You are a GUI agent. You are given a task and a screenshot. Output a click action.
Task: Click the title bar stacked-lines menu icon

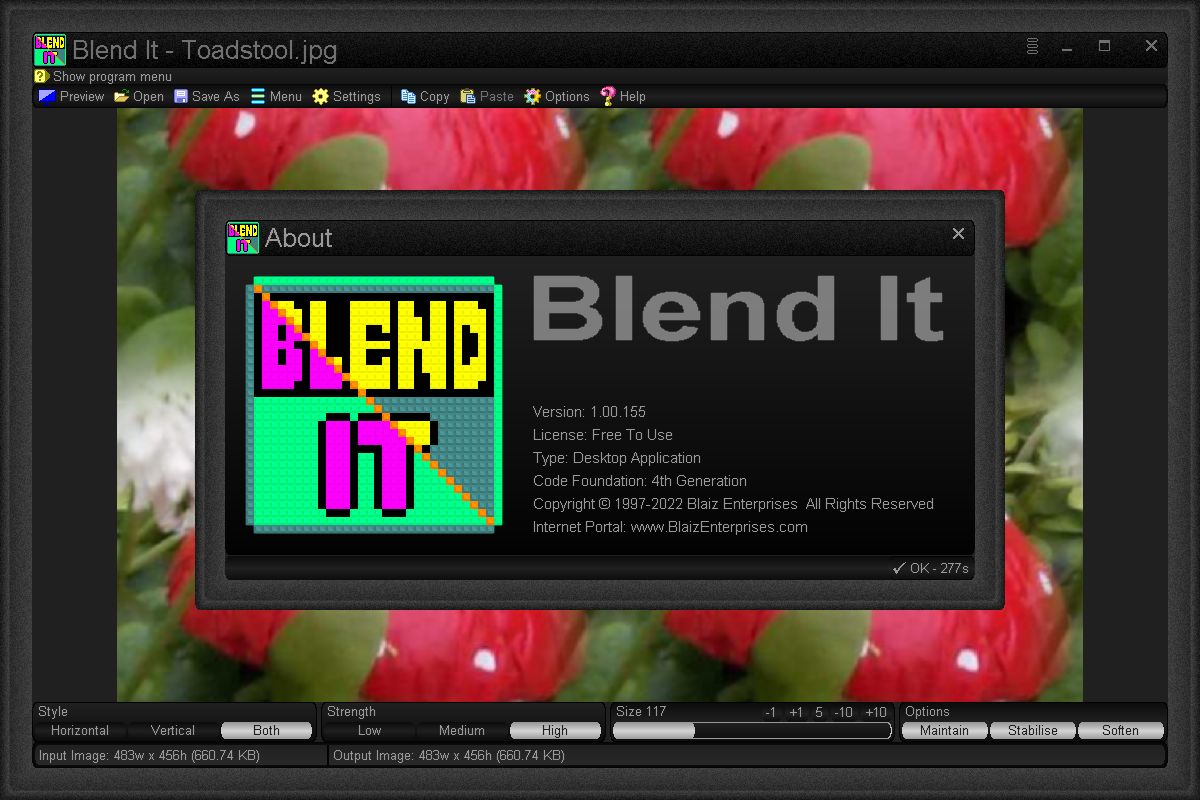[1033, 46]
